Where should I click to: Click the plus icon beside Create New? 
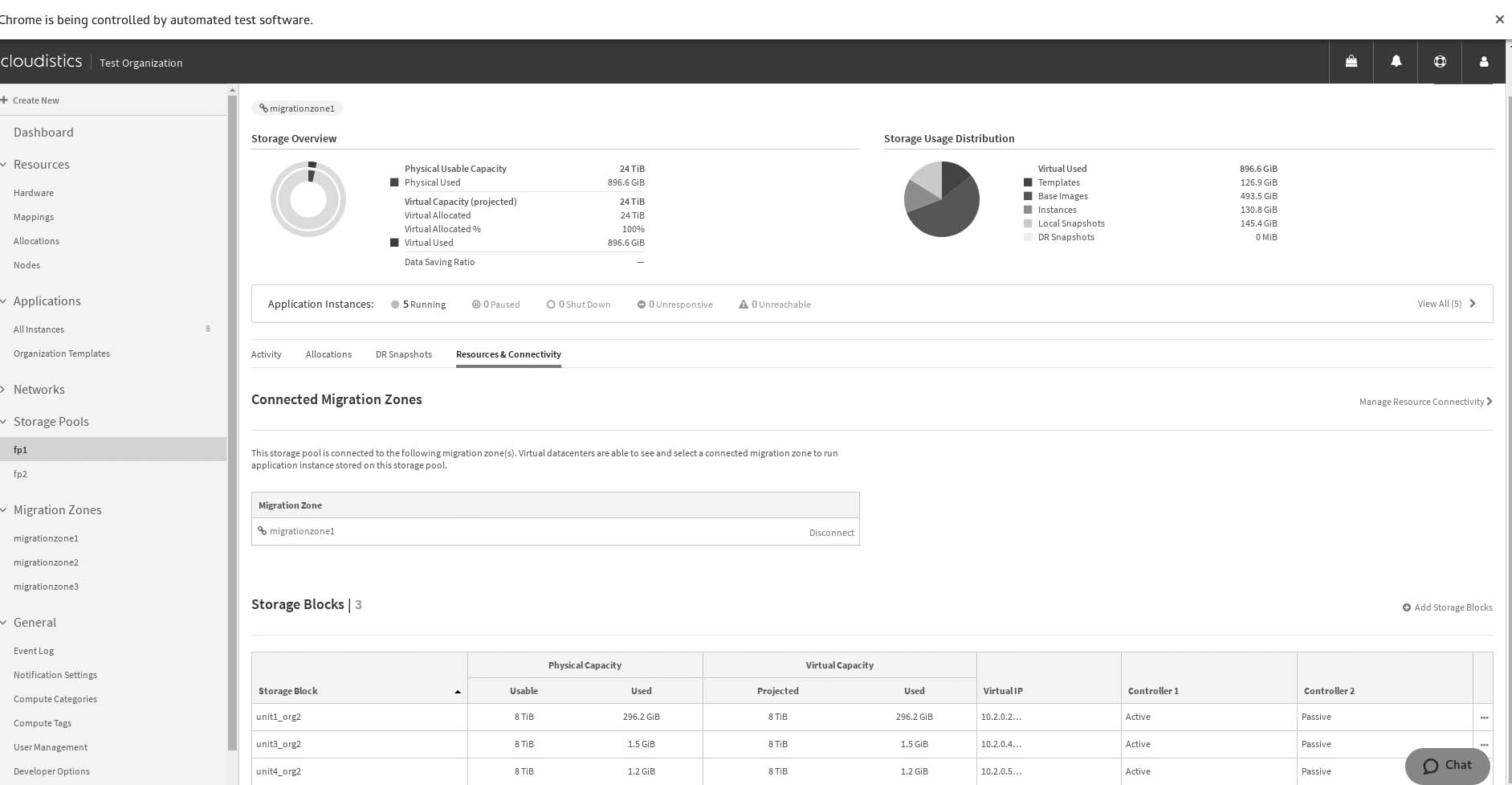(x=5, y=100)
